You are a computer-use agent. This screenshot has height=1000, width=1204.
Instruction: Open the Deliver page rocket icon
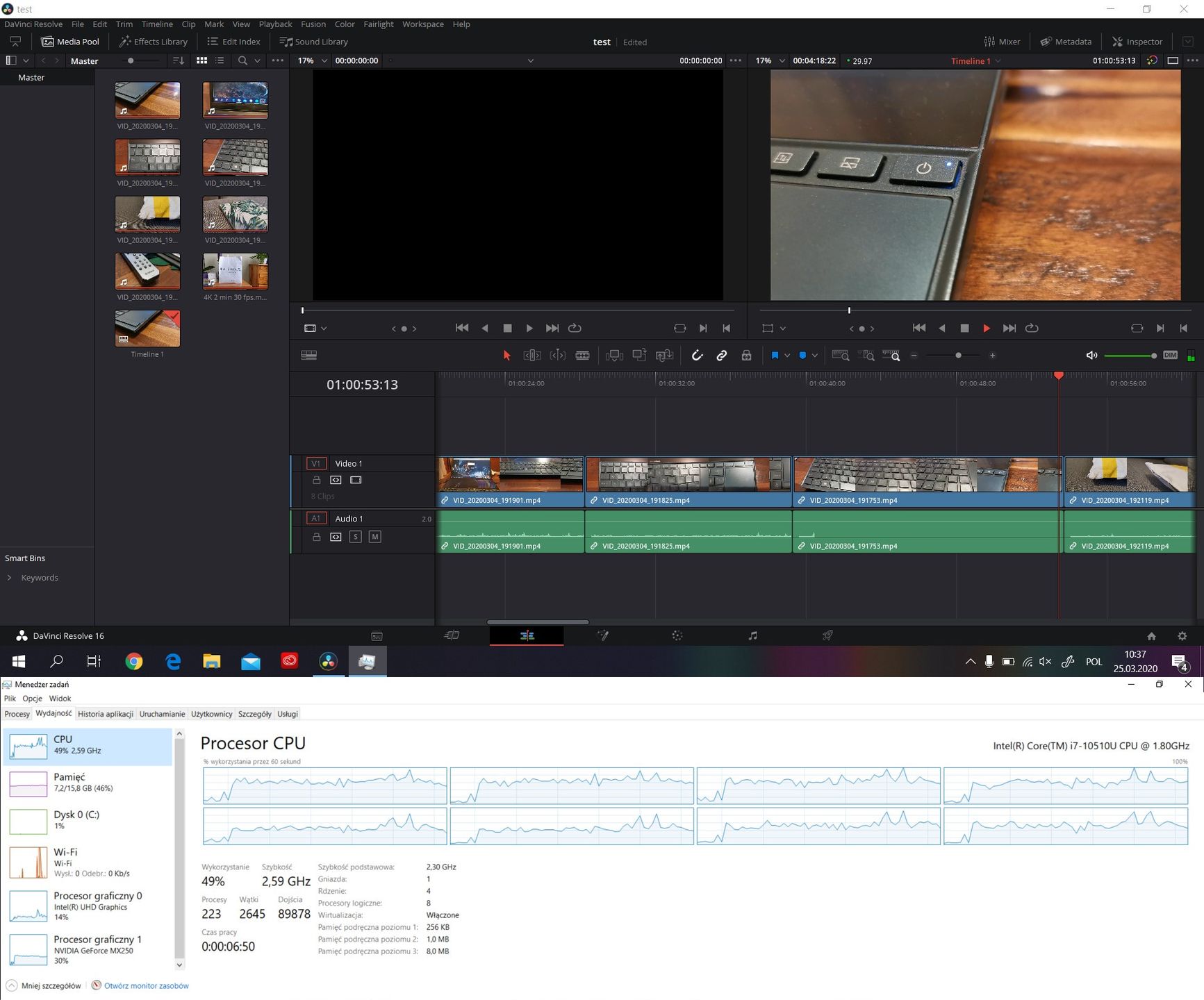pos(827,635)
